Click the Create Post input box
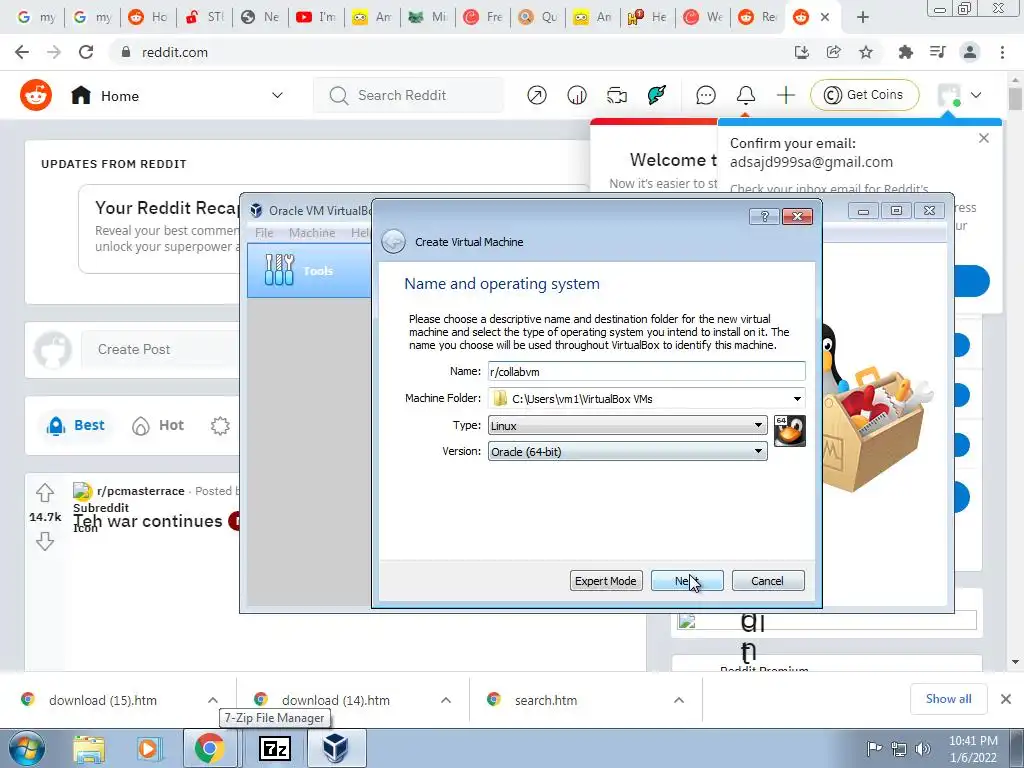This screenshot has width=1024, height=768. [x=160, y=349]
